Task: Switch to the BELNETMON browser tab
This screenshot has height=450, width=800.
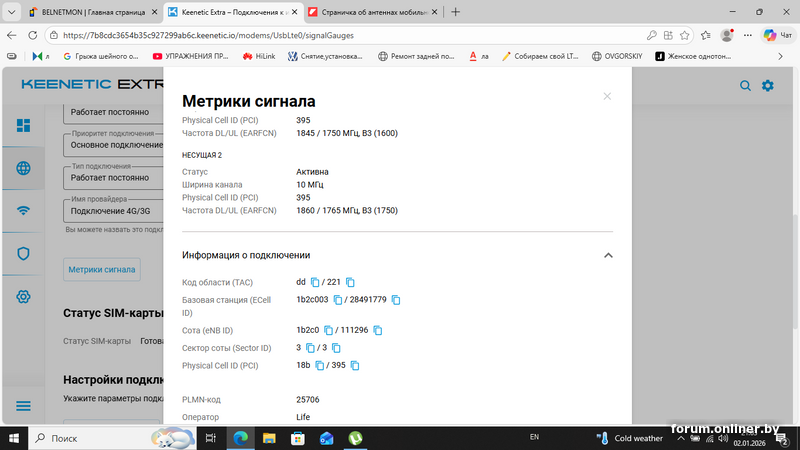Action: (93, 12)
